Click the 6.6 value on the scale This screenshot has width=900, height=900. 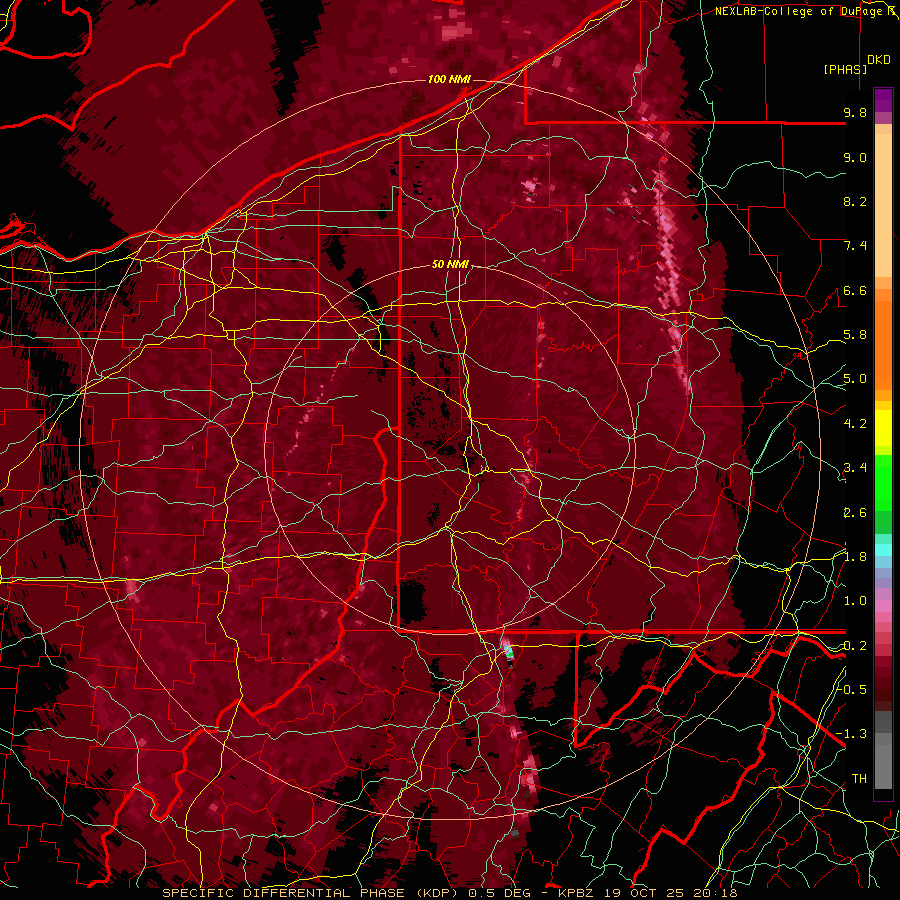click(855, 290)
